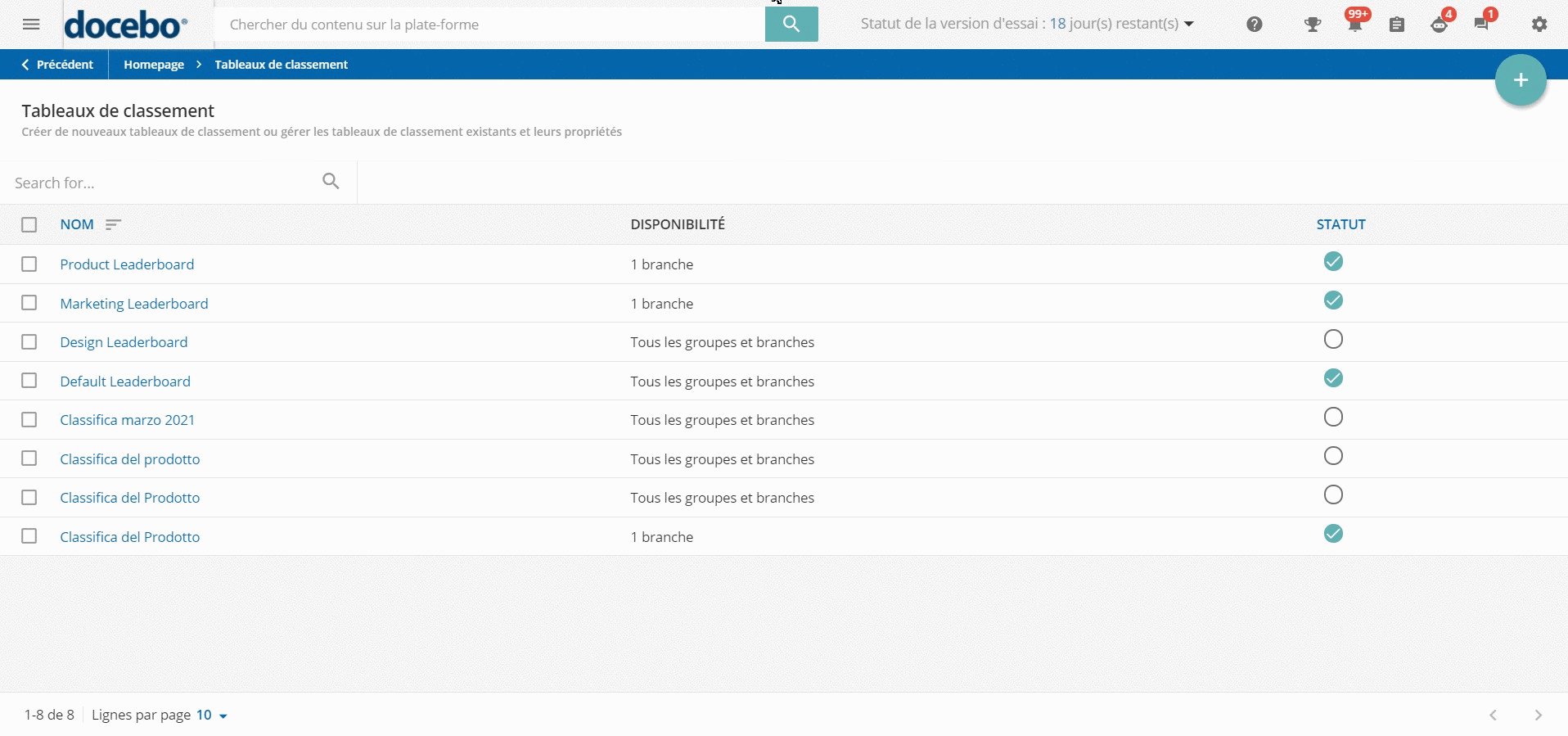Image resolution: width=1568 pixels, height=736 pixels.
Task: Open the admin settings gear
Action: click(1539, 25)
